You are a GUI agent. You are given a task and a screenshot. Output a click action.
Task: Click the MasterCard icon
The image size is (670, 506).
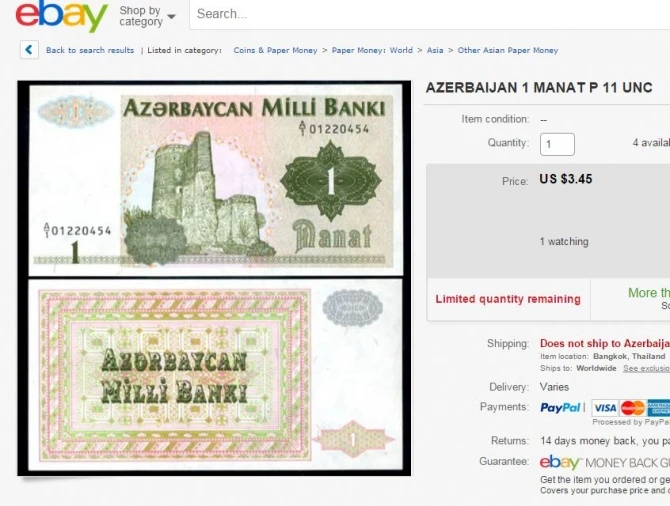point(632,408)
